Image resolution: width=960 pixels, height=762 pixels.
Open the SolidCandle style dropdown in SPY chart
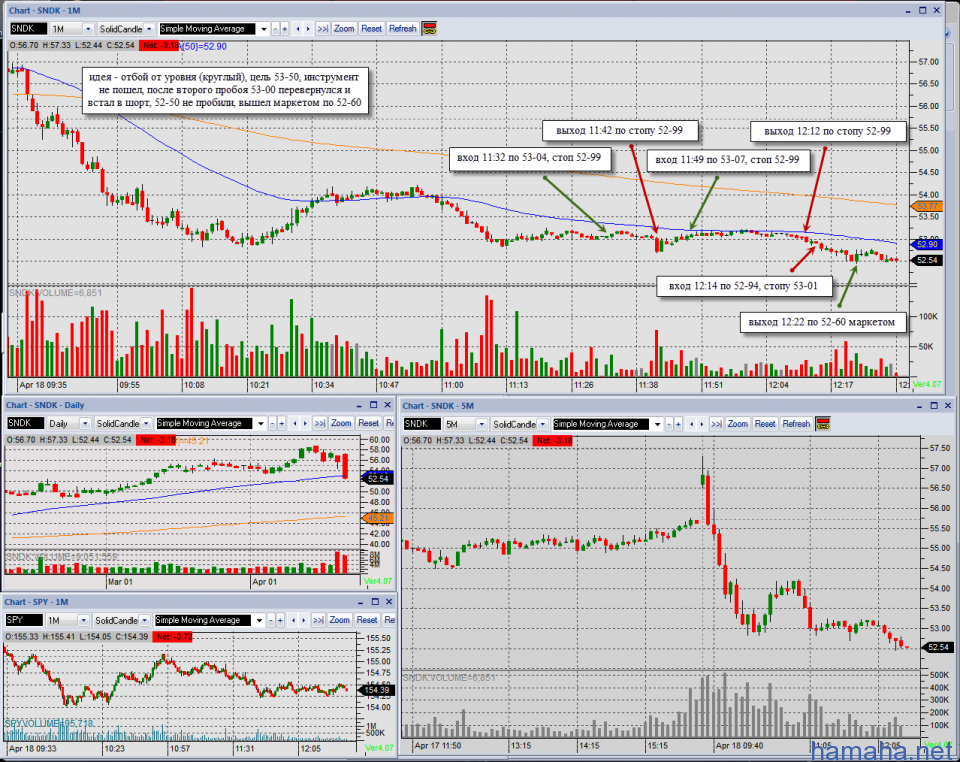144,621
